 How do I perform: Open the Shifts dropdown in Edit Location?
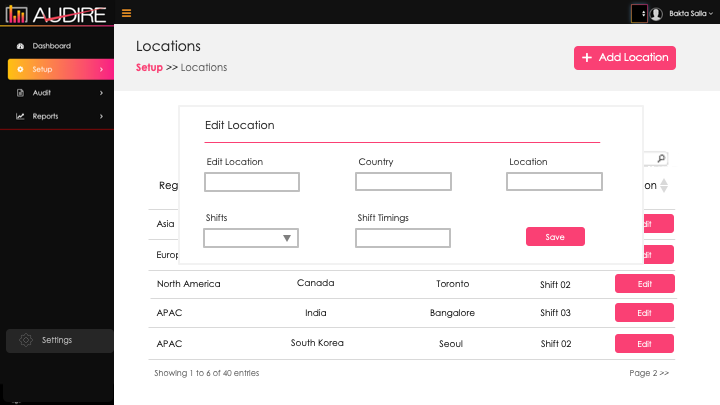point(251,238)
